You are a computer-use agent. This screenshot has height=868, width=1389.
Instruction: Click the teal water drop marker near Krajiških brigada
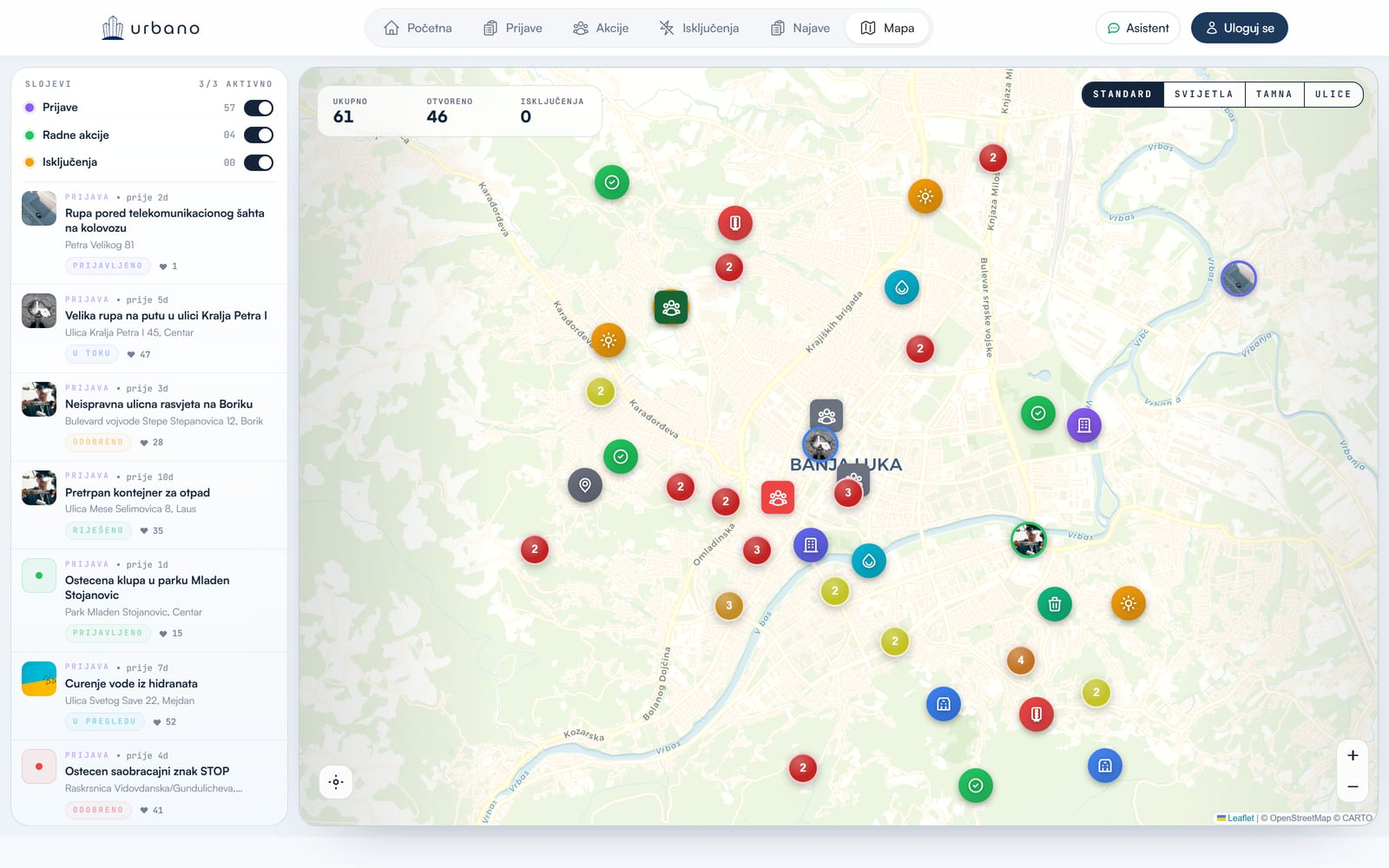[902, 287]
